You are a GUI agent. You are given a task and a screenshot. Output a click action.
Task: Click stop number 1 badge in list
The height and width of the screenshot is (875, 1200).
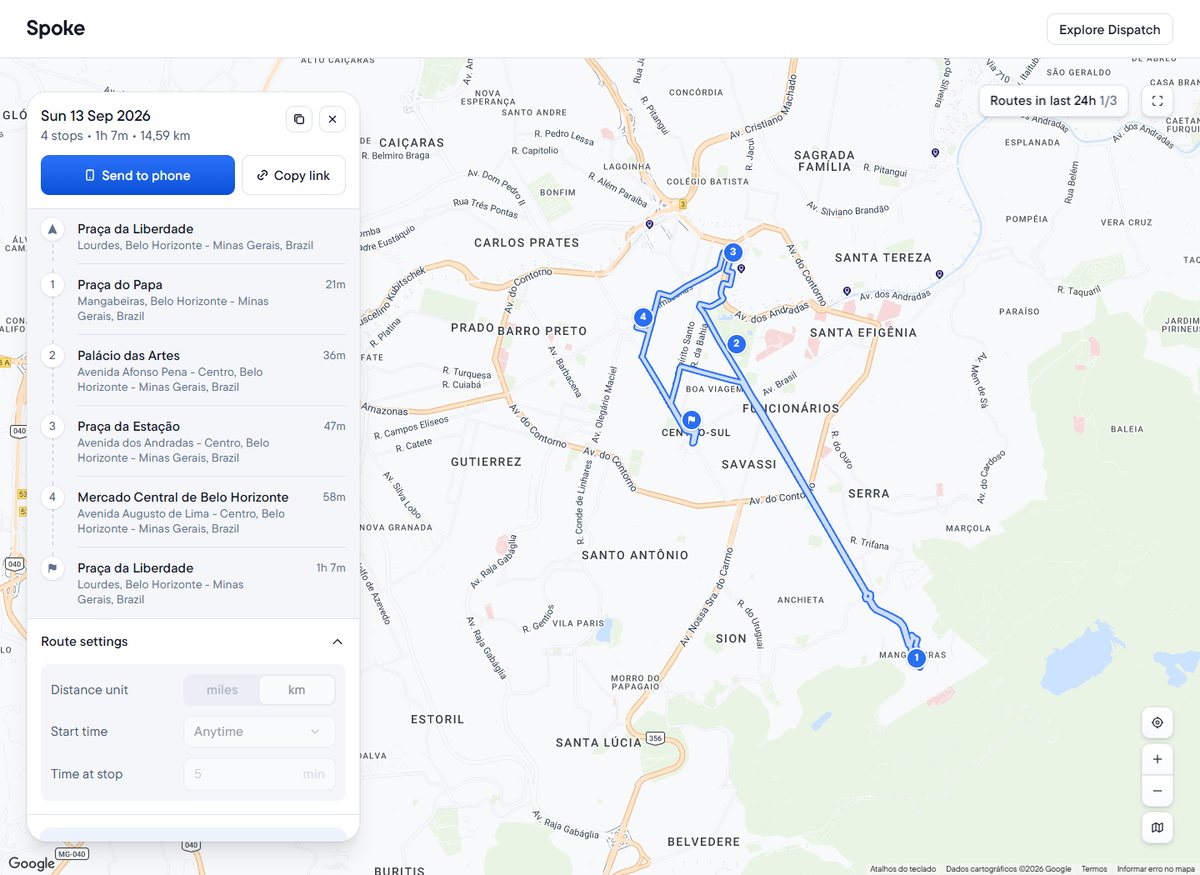tap(53, 285)
